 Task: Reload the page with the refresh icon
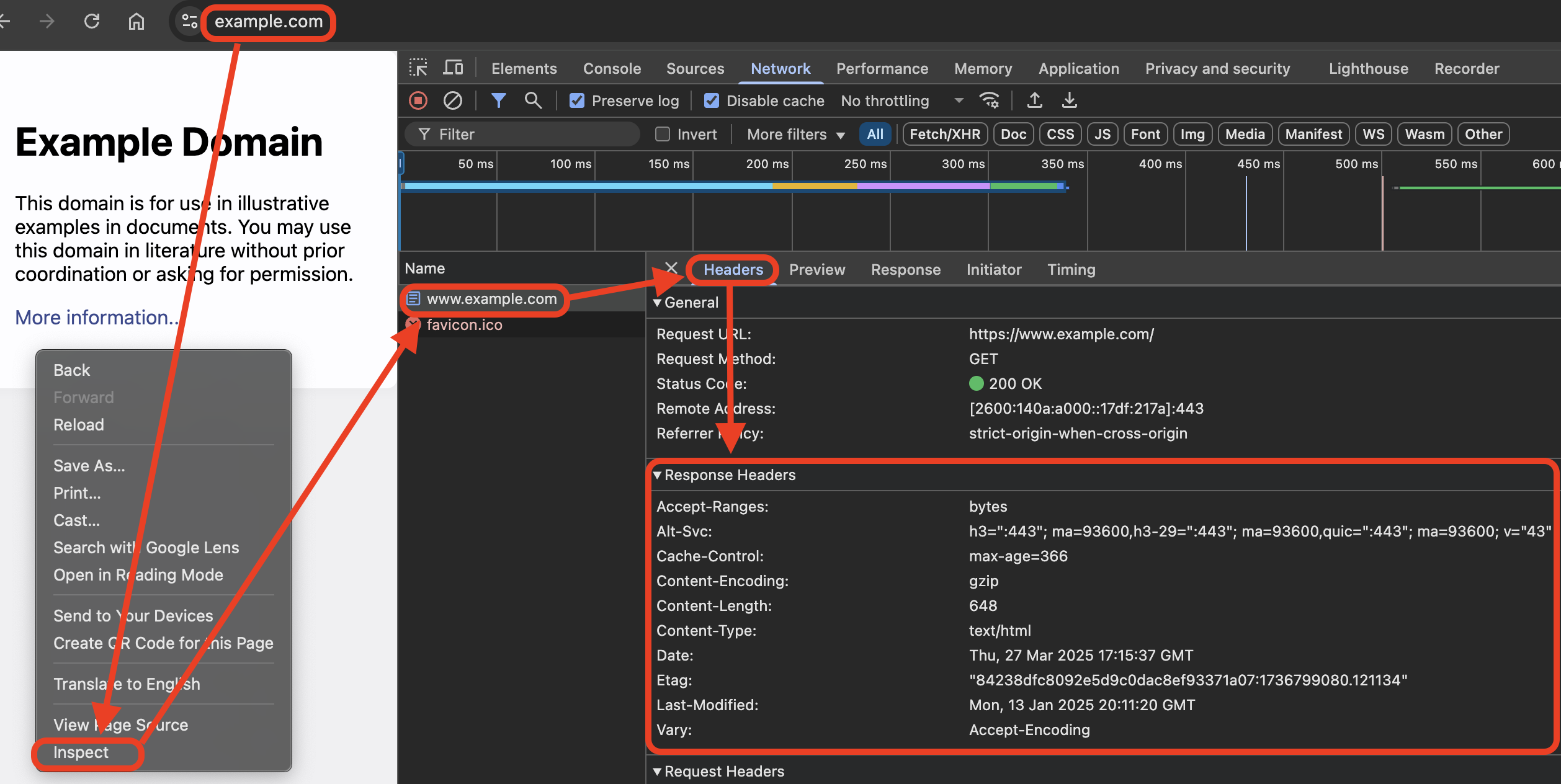click(92, 22)
